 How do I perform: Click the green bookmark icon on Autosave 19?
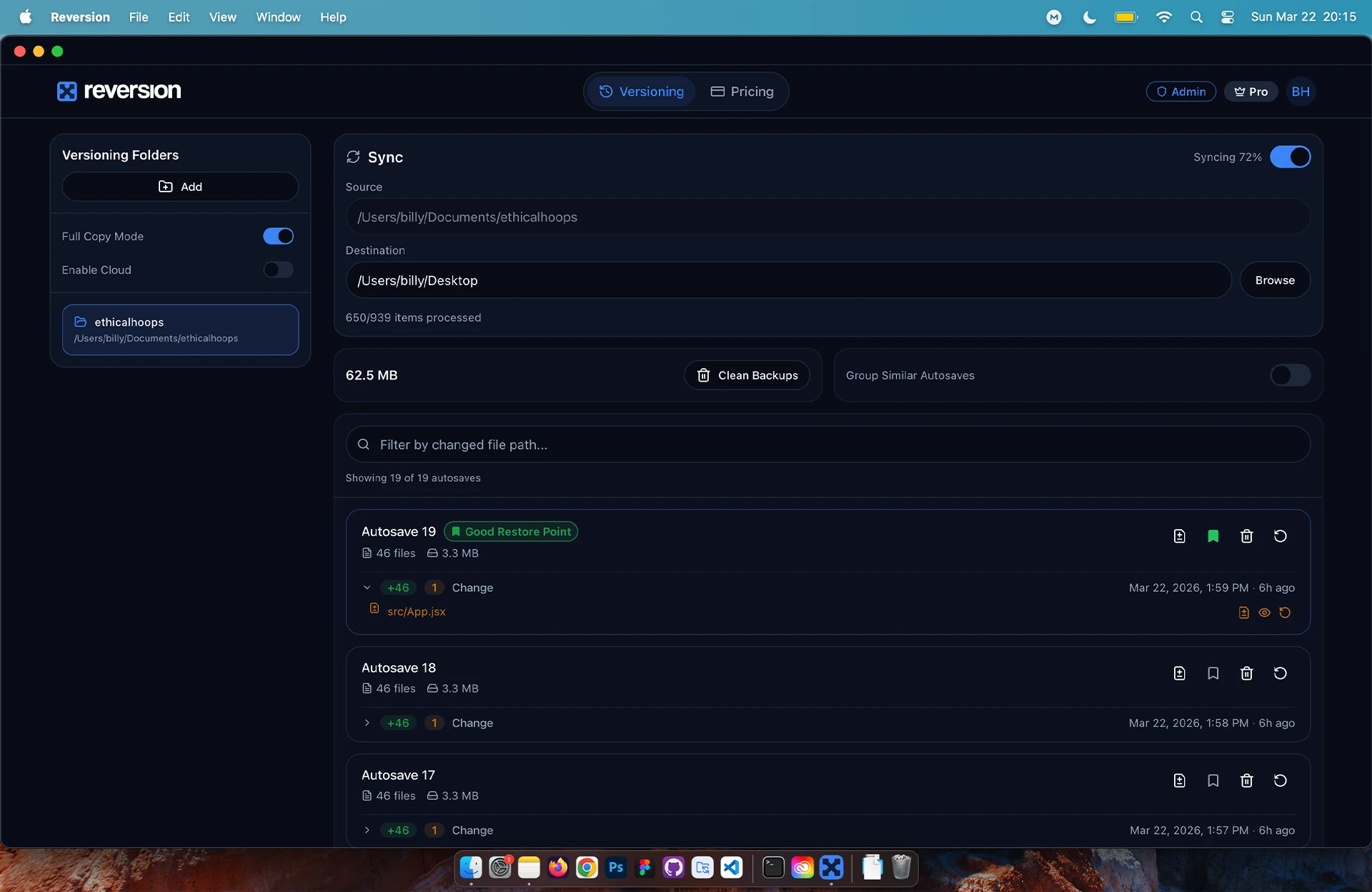(1213, 536)
